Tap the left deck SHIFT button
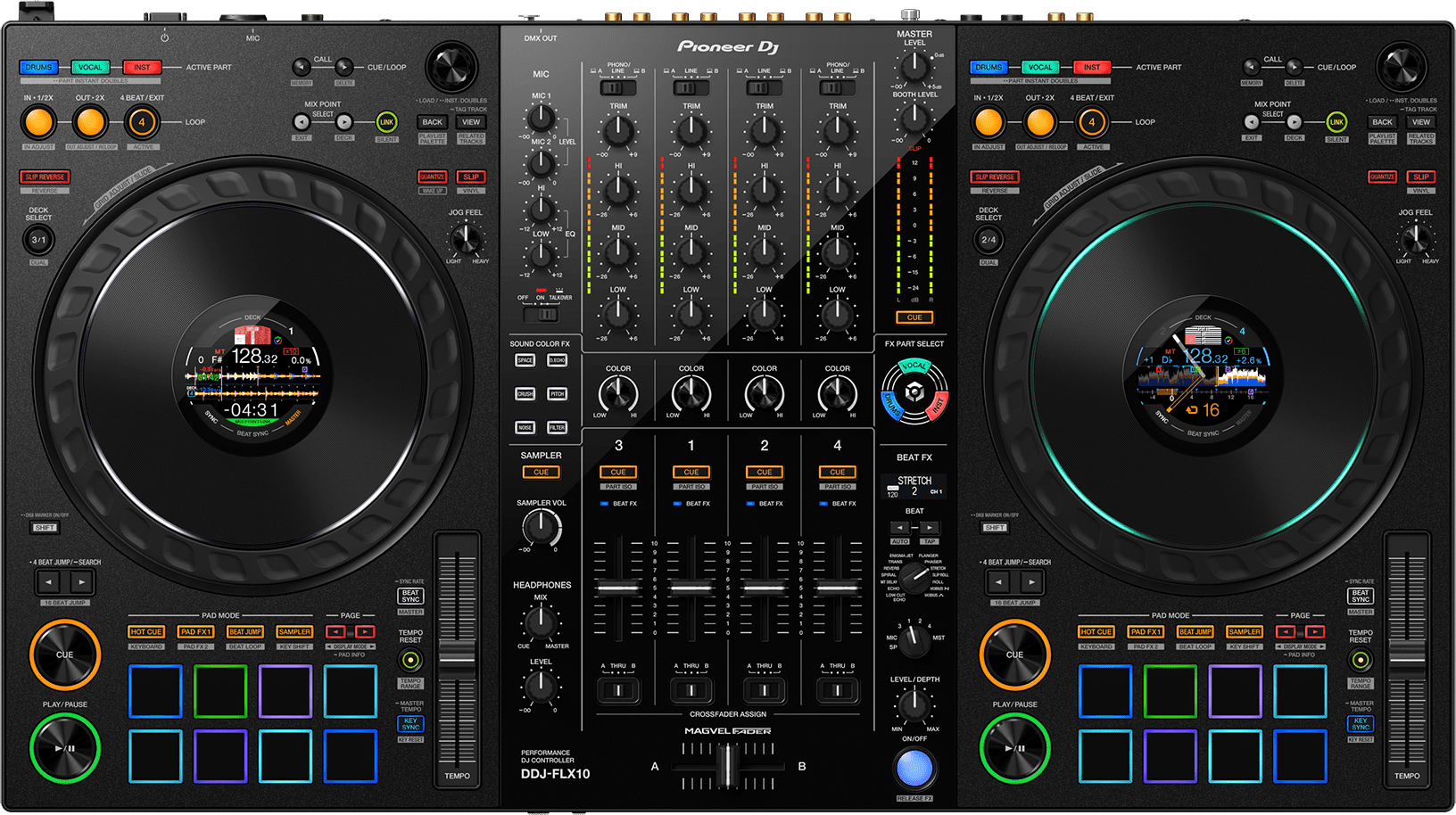1456x815 pixels. pos(45,527)
